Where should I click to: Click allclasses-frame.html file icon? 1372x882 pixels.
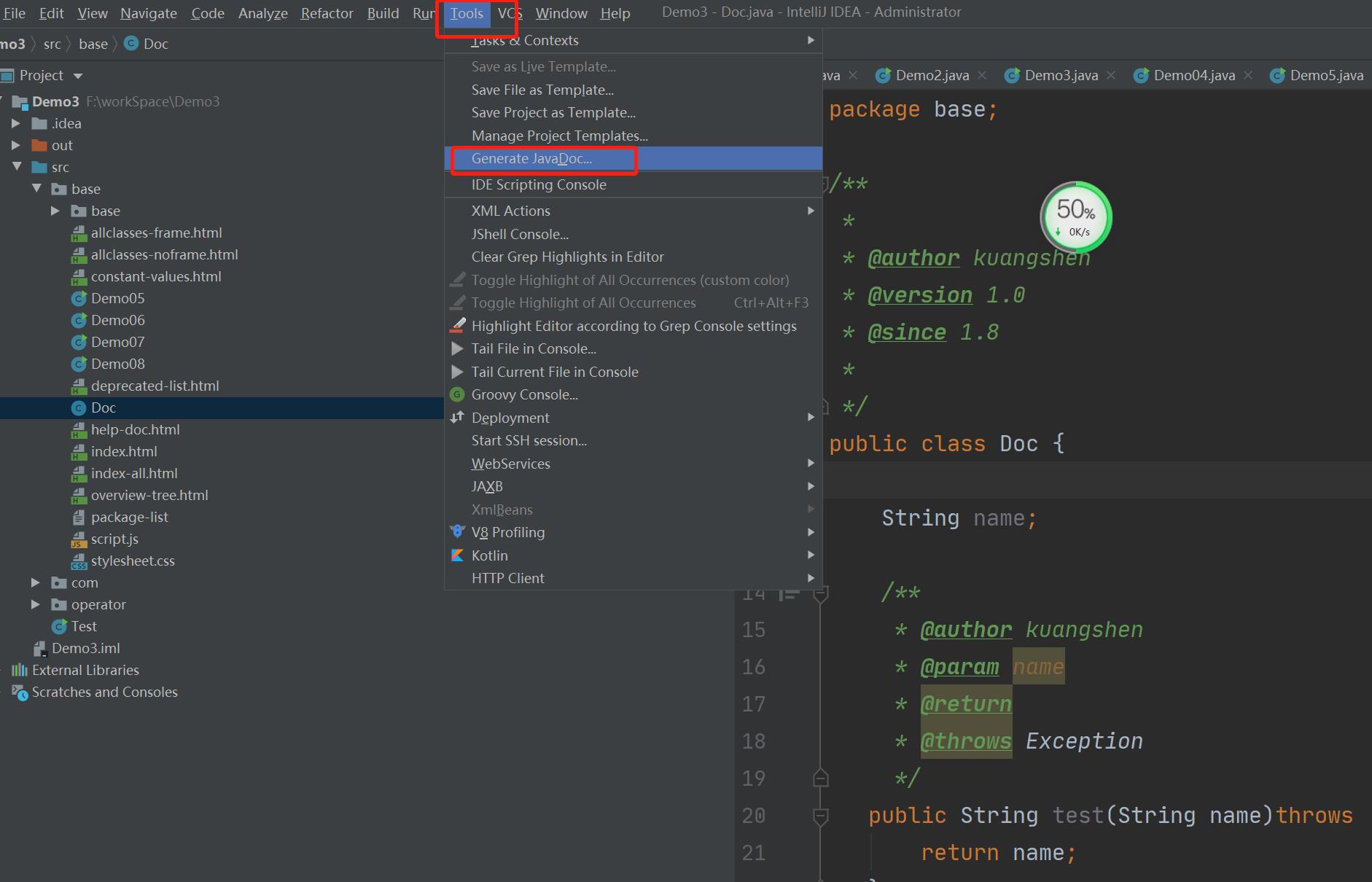[x=79, y=233]
